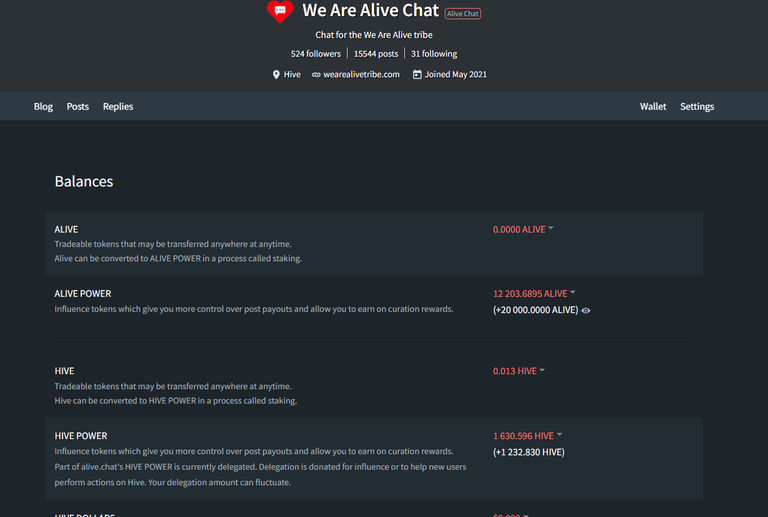Switch to the Posts tab
The image size is (768, 517).
pos(78,106)
